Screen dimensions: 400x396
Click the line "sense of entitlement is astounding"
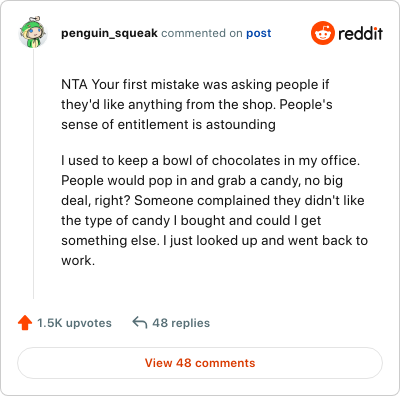pos(168,125)
